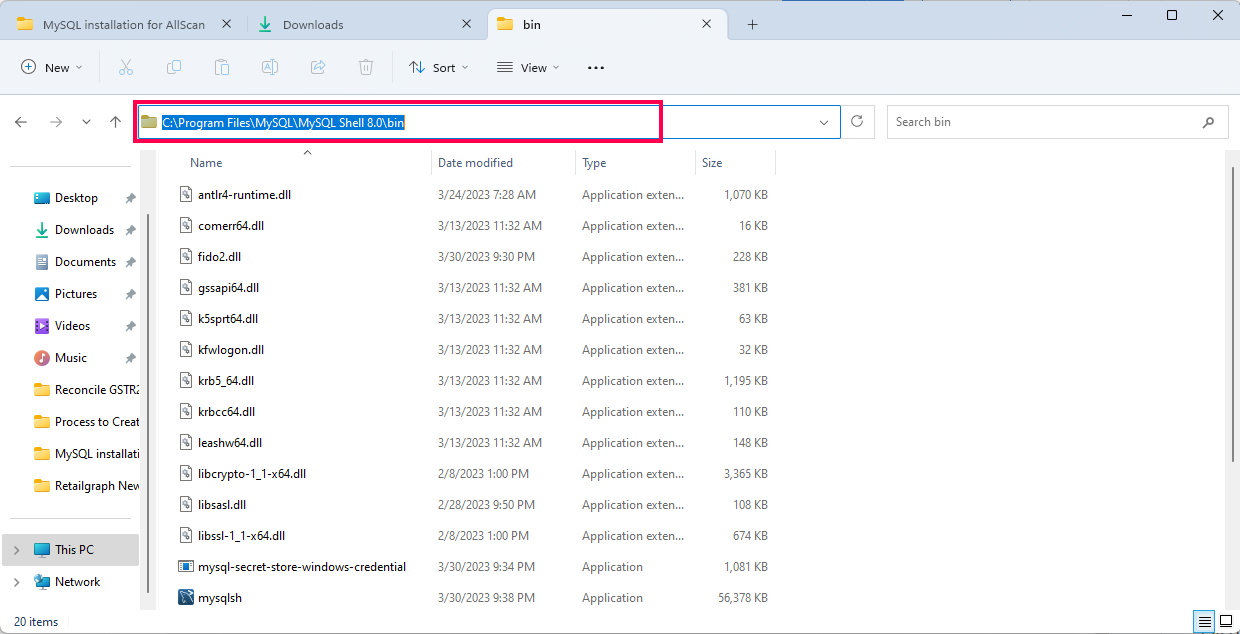Expand address bar history dropdown

click(x=824, y=122)
